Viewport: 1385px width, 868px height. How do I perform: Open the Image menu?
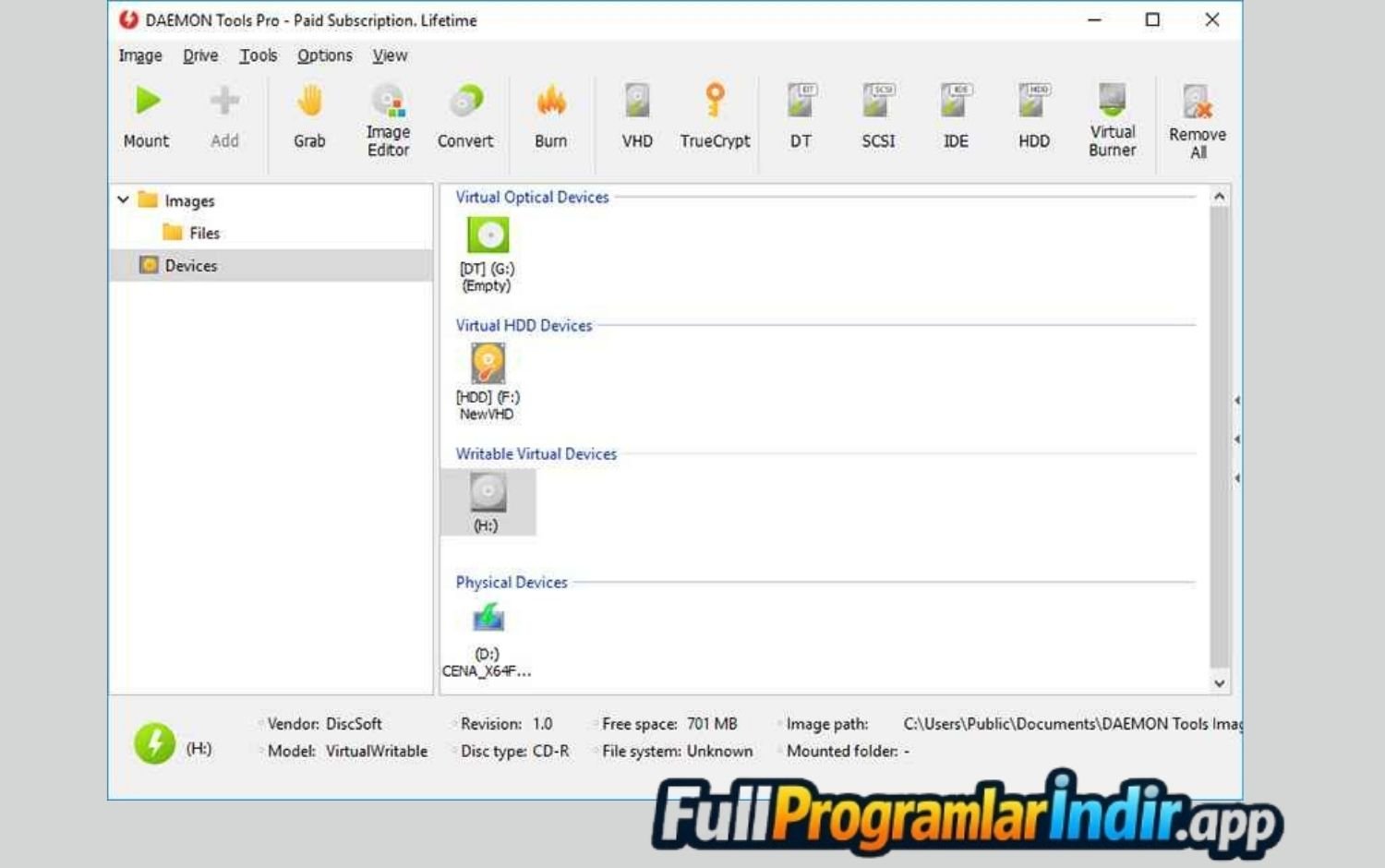coord(140,55)
